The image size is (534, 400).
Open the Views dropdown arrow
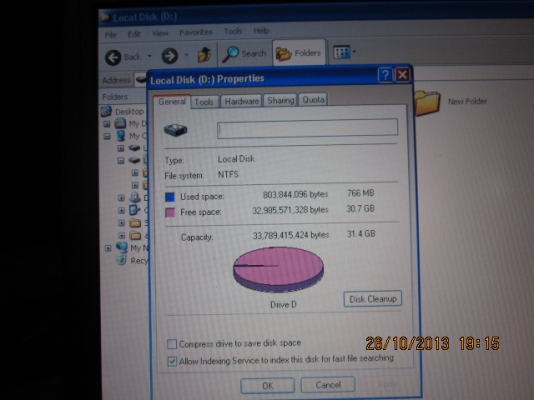coord(354,52)
